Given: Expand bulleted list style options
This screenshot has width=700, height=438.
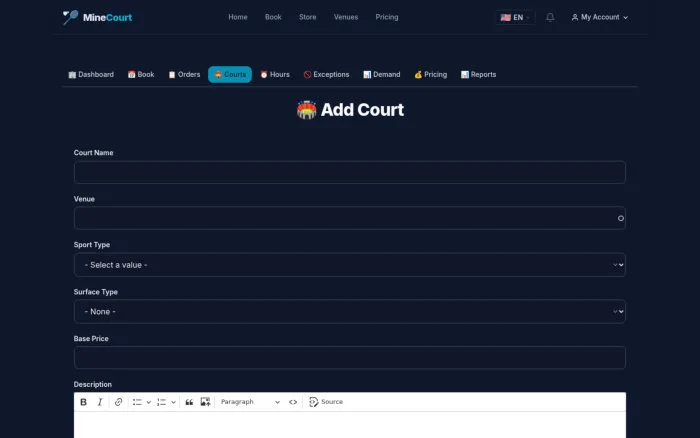Looking at the screenshot, I should (x=149, y=402).
